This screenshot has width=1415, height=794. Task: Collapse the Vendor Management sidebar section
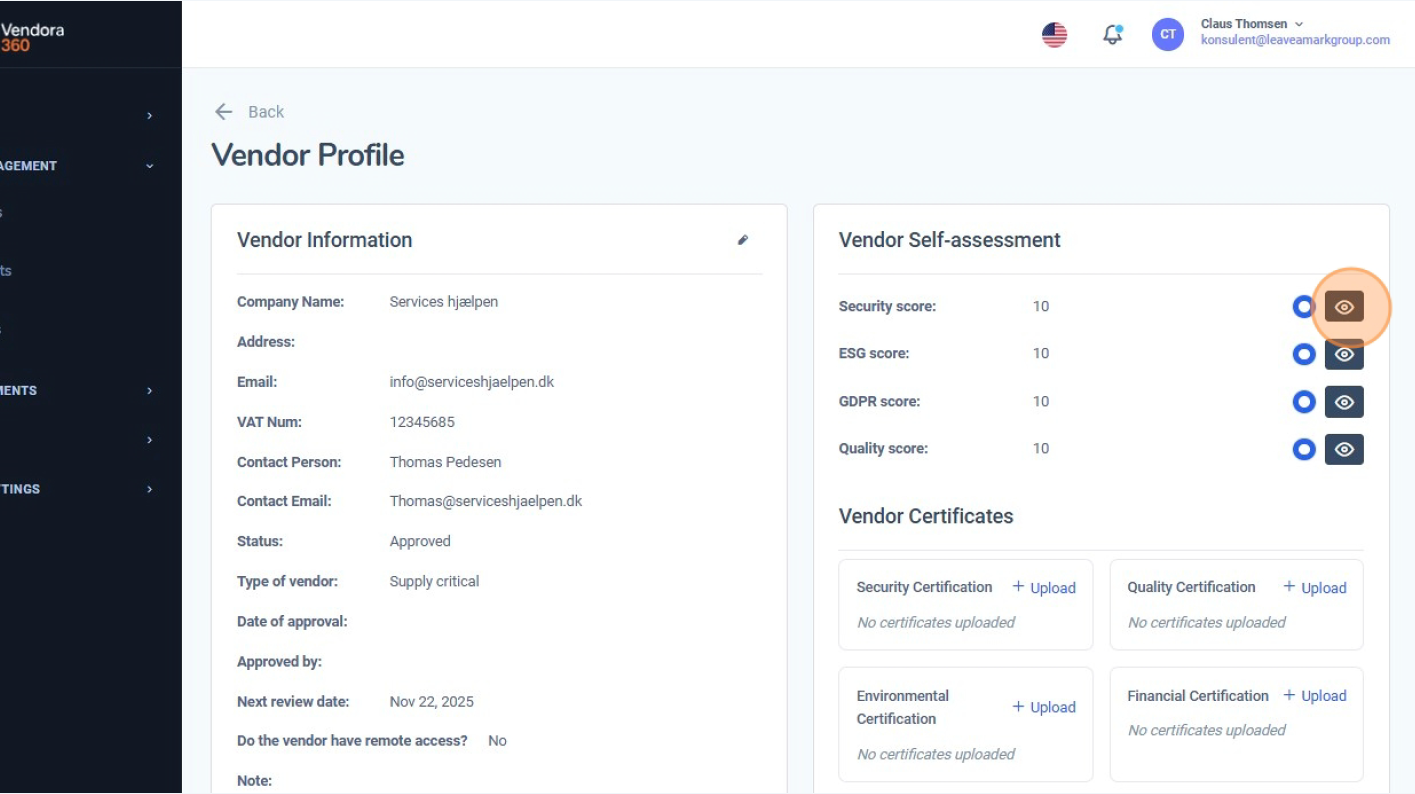(x=148, y=165)
